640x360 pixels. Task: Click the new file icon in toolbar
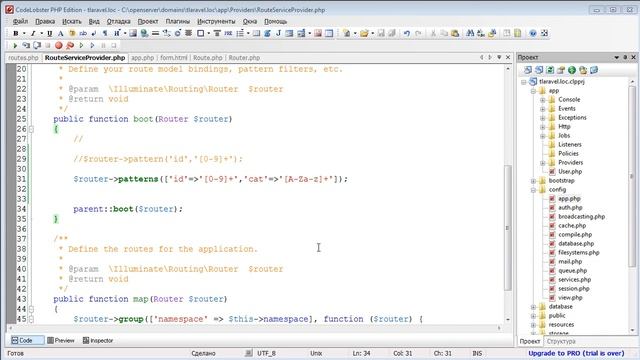coord(347,33)
